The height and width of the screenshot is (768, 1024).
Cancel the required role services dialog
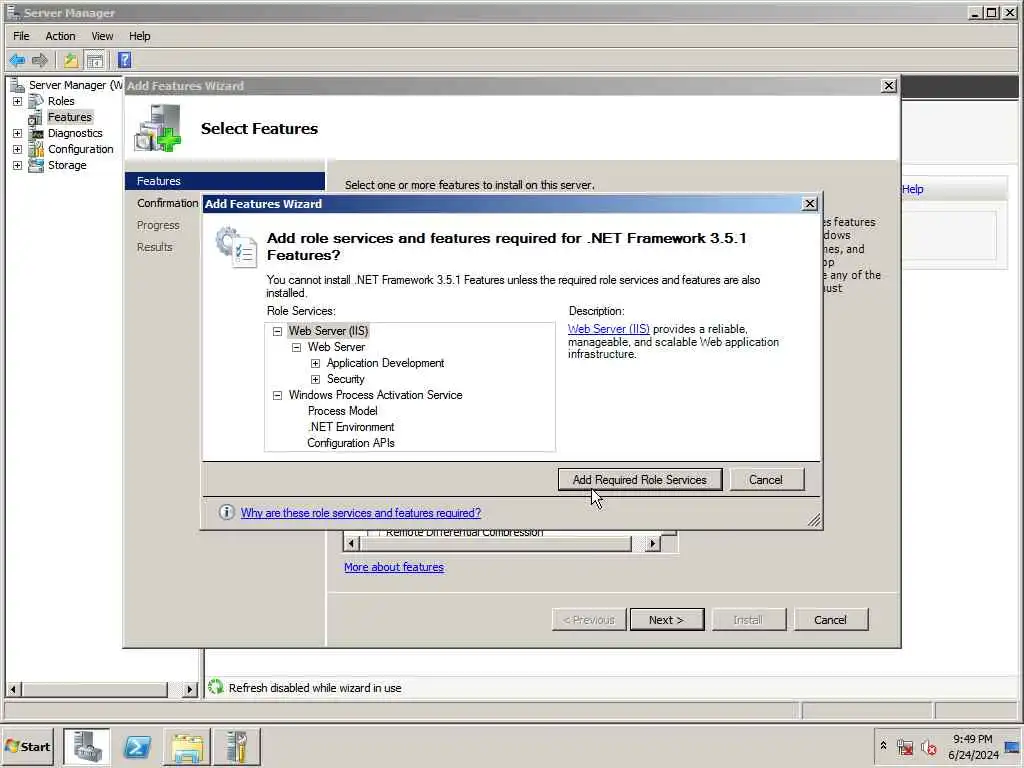(x=766, y=479)
